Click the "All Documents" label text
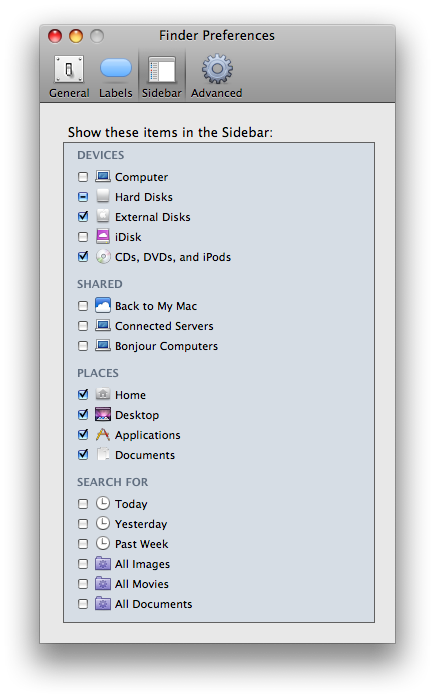Image resolution: width=435 pixels, height=698 pixels. (x=154, y=604)
